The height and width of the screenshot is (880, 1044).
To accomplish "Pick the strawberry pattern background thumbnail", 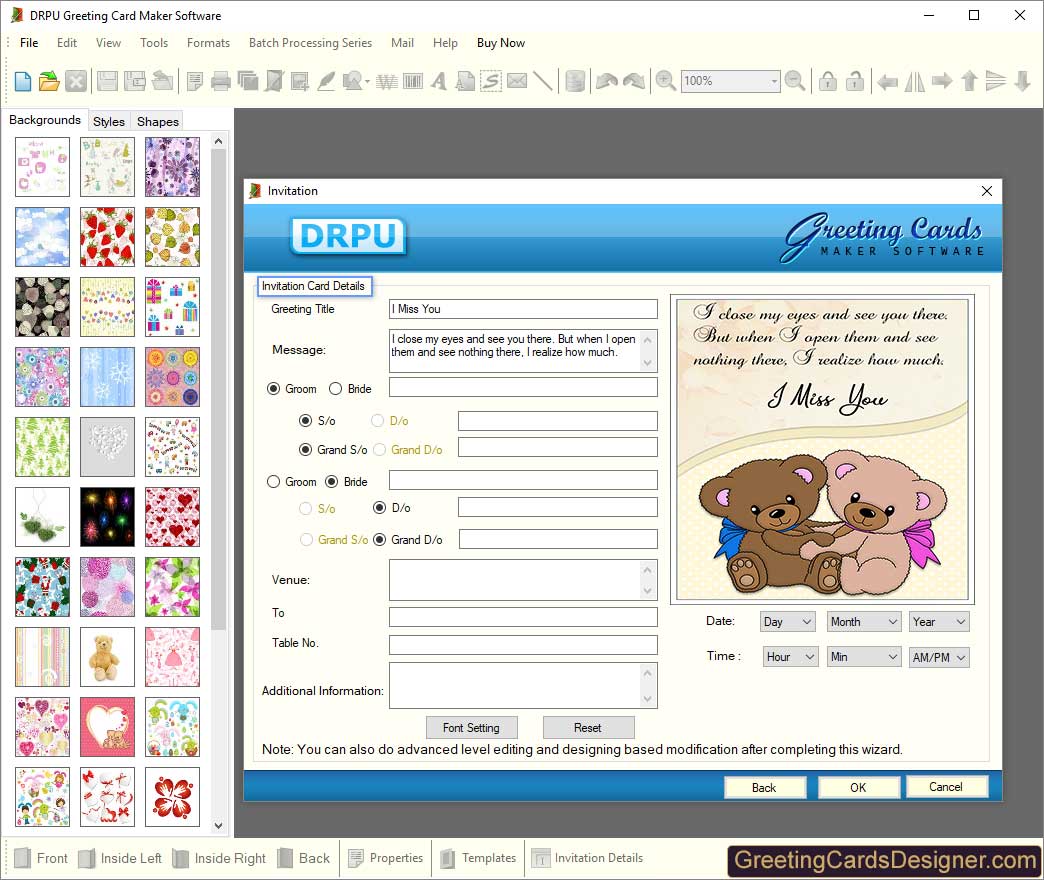I will click(x=107, y=237).
